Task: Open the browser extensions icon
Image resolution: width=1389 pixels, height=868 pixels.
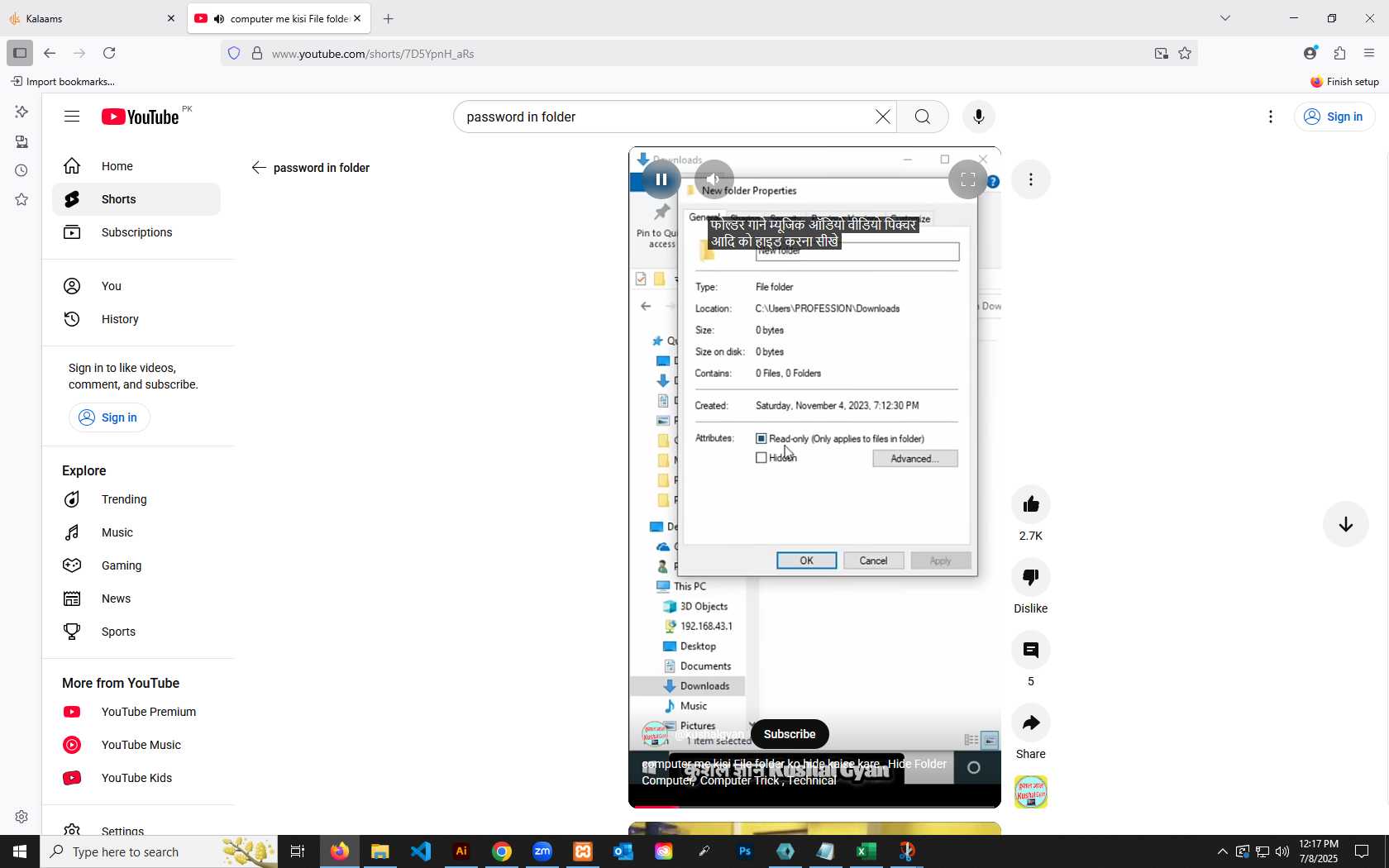Action: 1340,53
